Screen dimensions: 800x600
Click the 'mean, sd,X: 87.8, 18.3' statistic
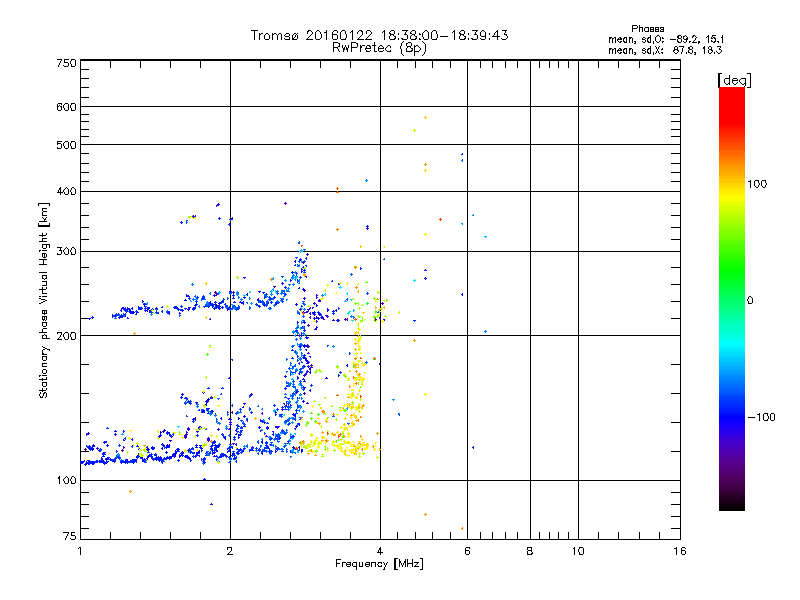pos(665,50)
